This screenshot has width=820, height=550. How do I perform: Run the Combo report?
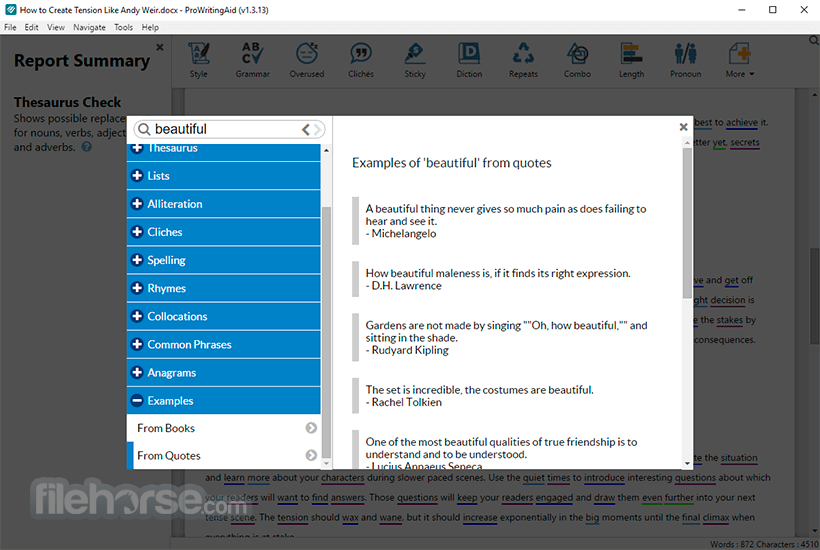(577, 60)
